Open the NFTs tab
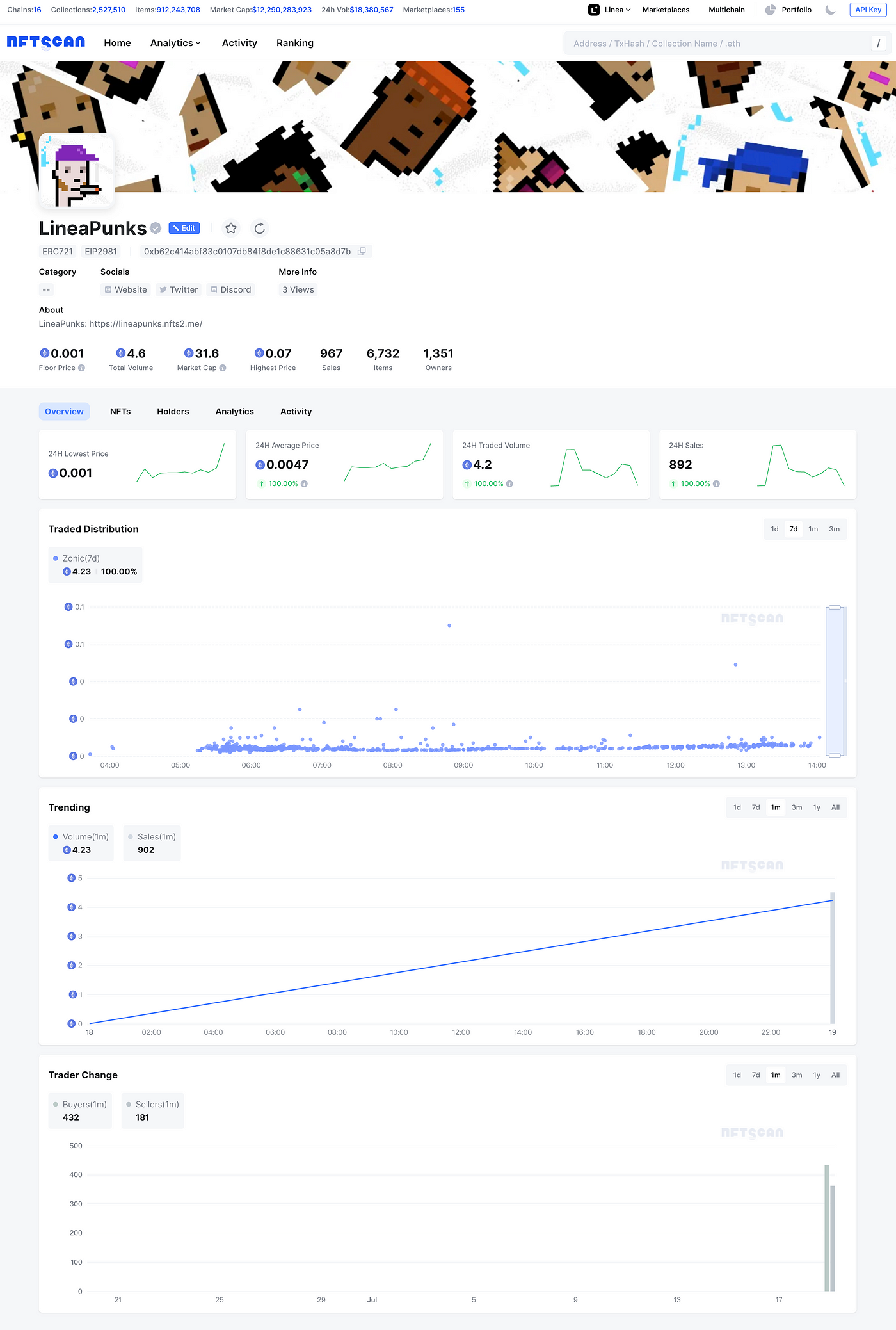This screenshot has width=896, height=1330. tap(120, 412)
